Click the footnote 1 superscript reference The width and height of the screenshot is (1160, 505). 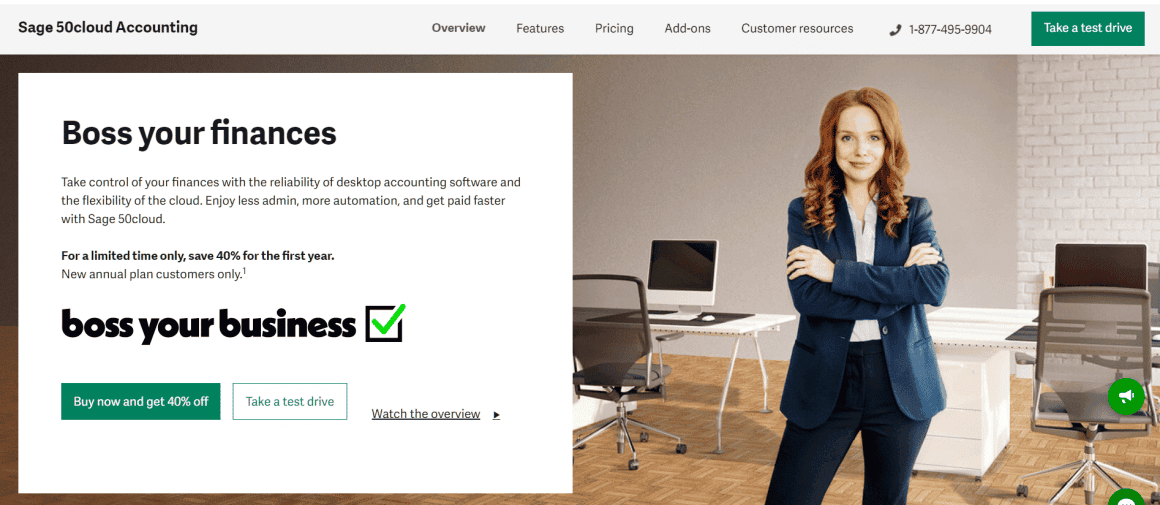[244, 271]
